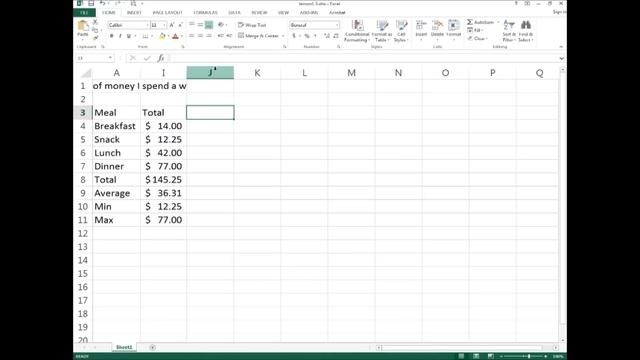Image resolution: width=640 pixels, height=360 pixels.
Task: Click the Insert cells button
Action: (421, 30)
